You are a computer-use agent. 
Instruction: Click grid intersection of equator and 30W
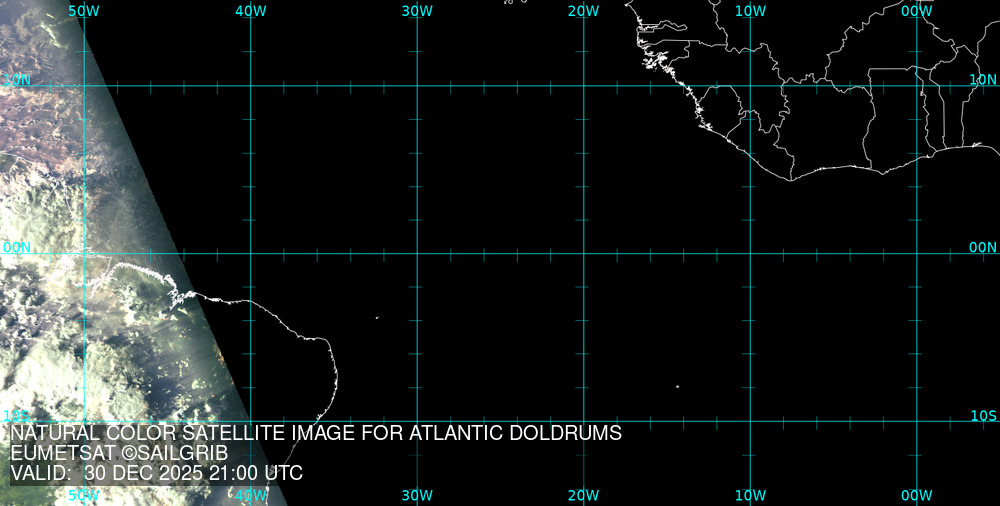[x=417, y=253]
